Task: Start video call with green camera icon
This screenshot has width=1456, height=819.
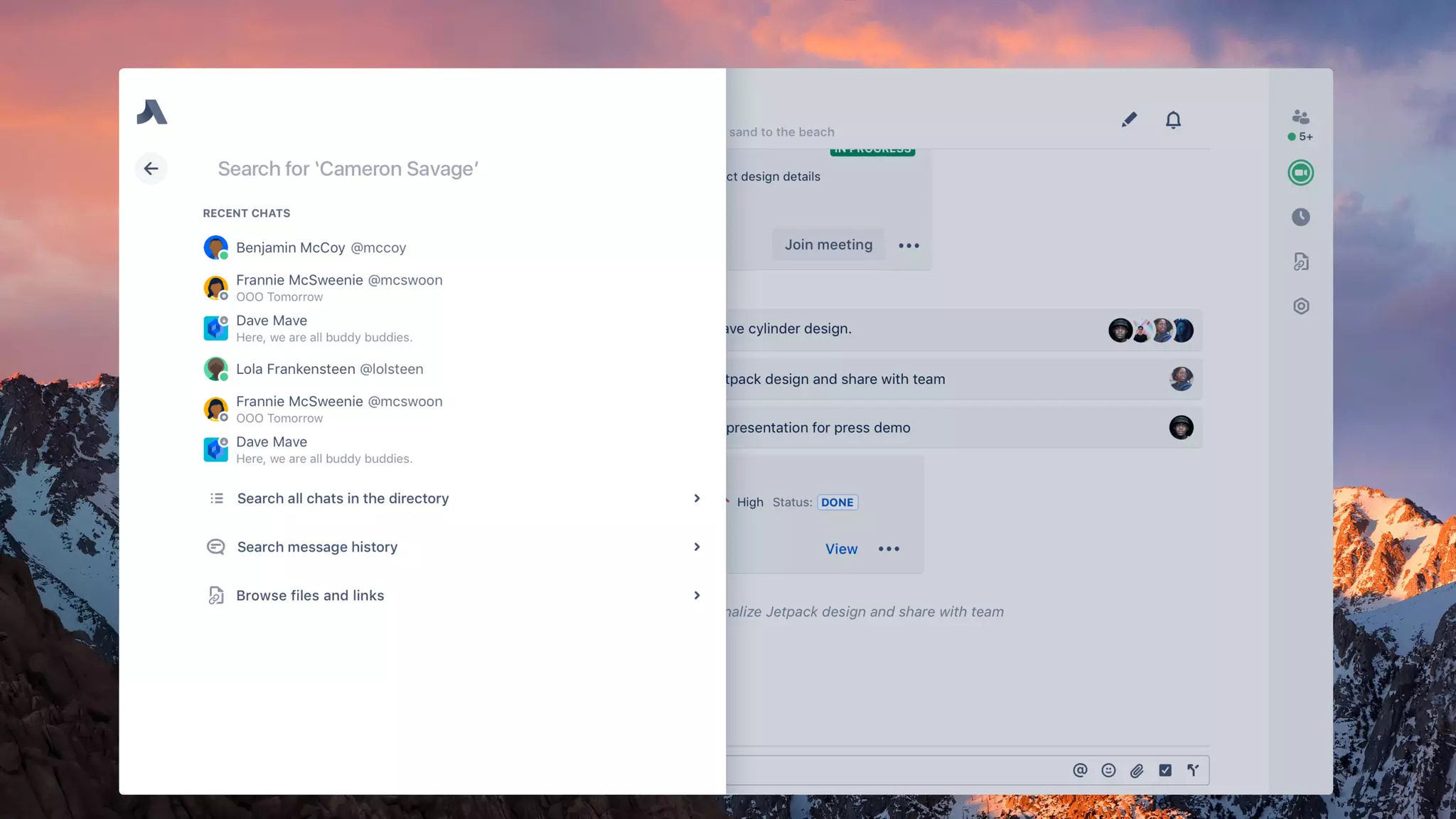Action: 1300,173
